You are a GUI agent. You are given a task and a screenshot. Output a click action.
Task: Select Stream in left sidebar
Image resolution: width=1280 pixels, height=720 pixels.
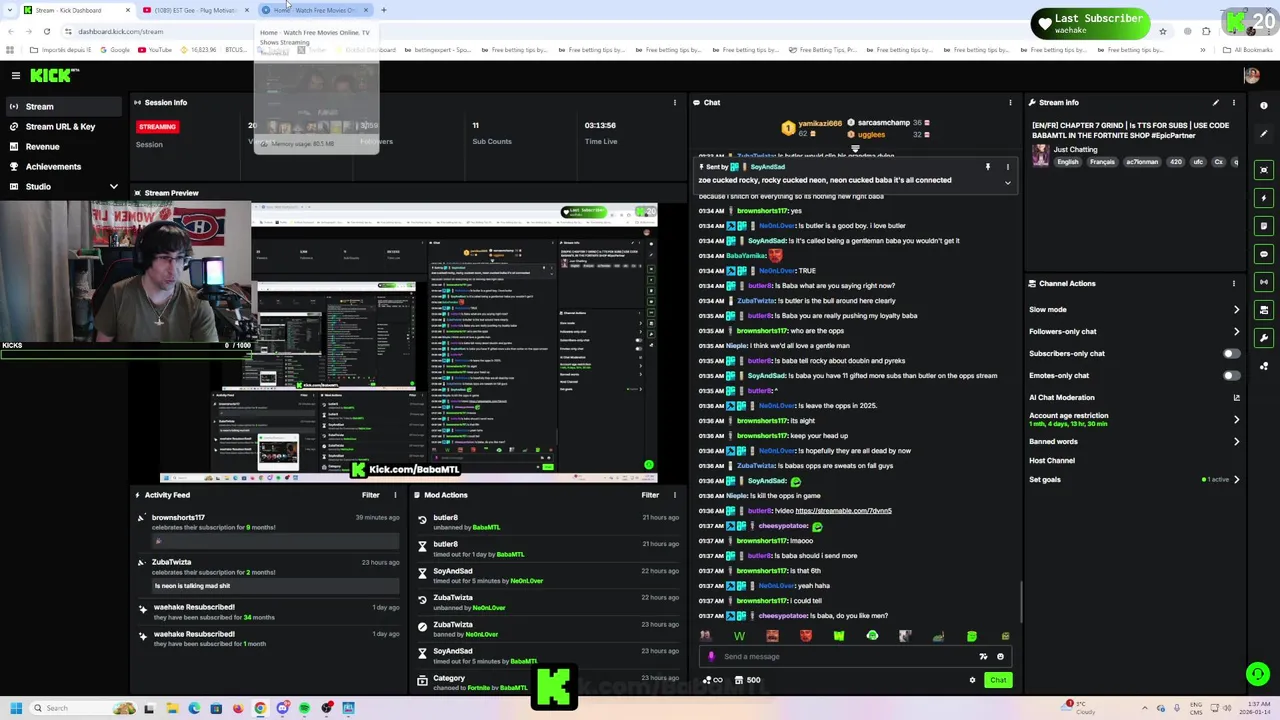tap(64, 107)
